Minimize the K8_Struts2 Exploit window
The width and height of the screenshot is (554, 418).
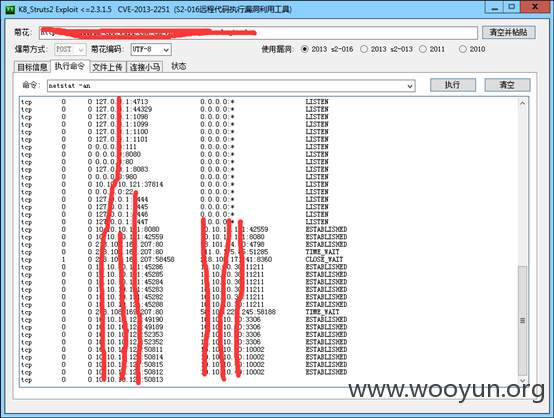point(495,7)
